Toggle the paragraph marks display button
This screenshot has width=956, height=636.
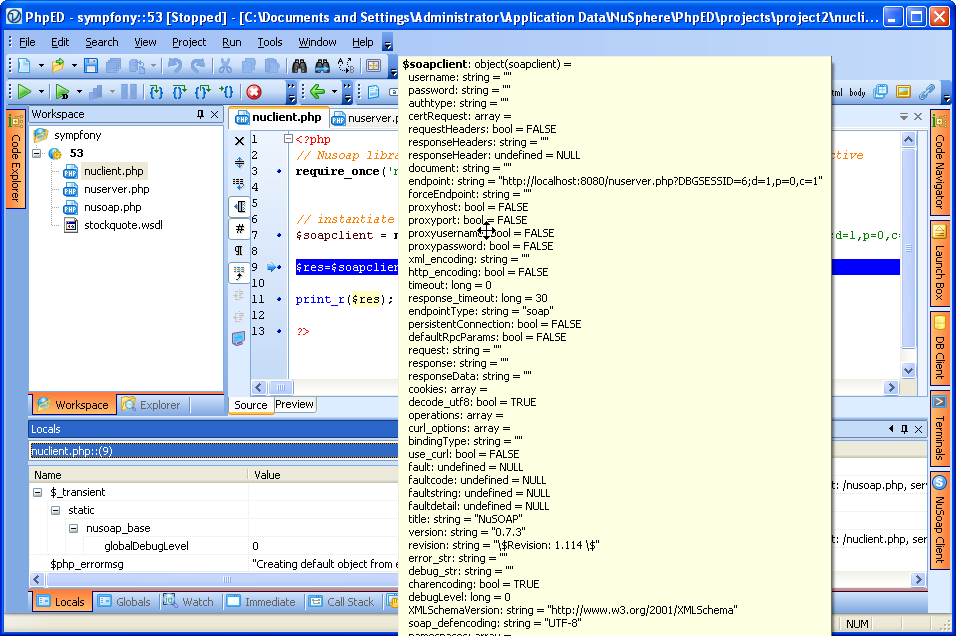pyautogui.click(x=239, y=250)
